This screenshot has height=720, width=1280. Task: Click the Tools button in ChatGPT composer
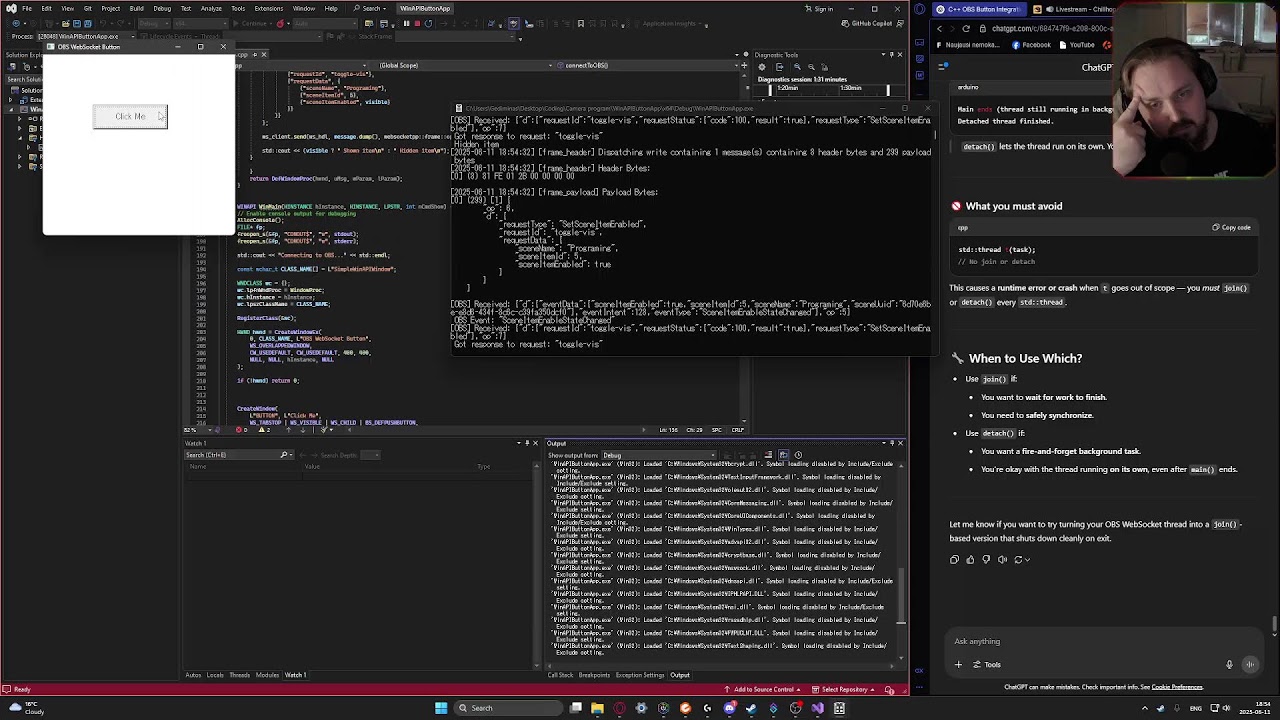click(x=987, y=664)
